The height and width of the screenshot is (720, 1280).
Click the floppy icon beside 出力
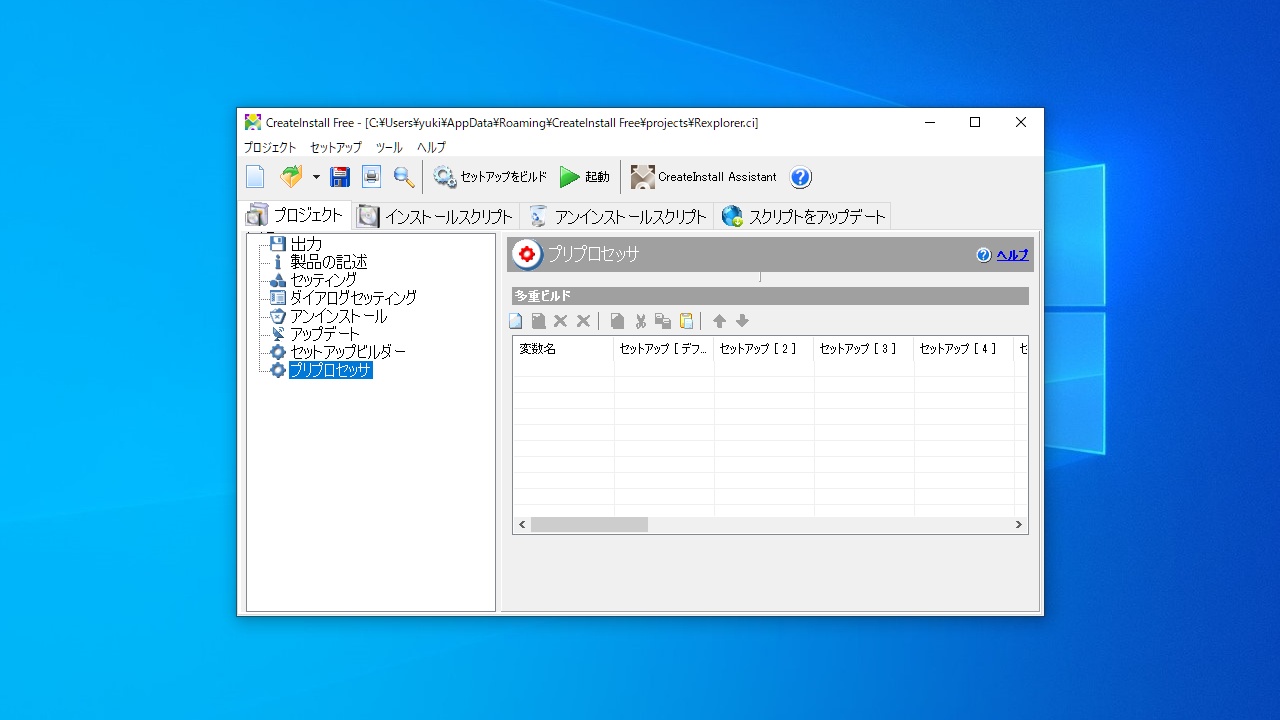pos(278,244)
